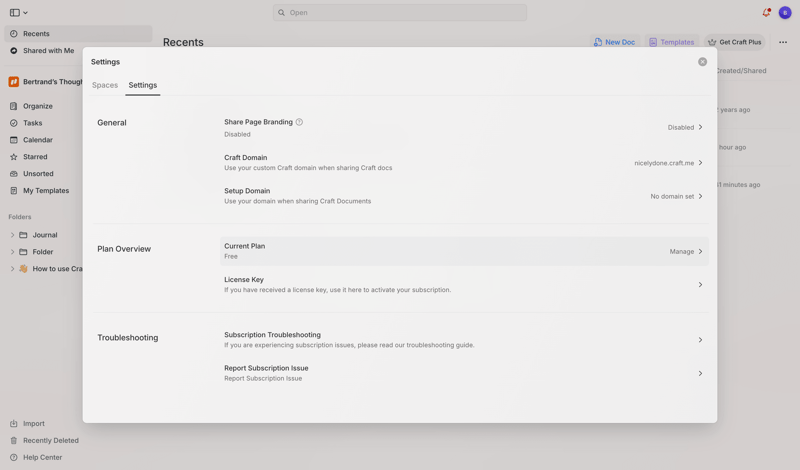
Task: Open Craft Domain nicelydone.craft.me setting
Action: point(668,163)
